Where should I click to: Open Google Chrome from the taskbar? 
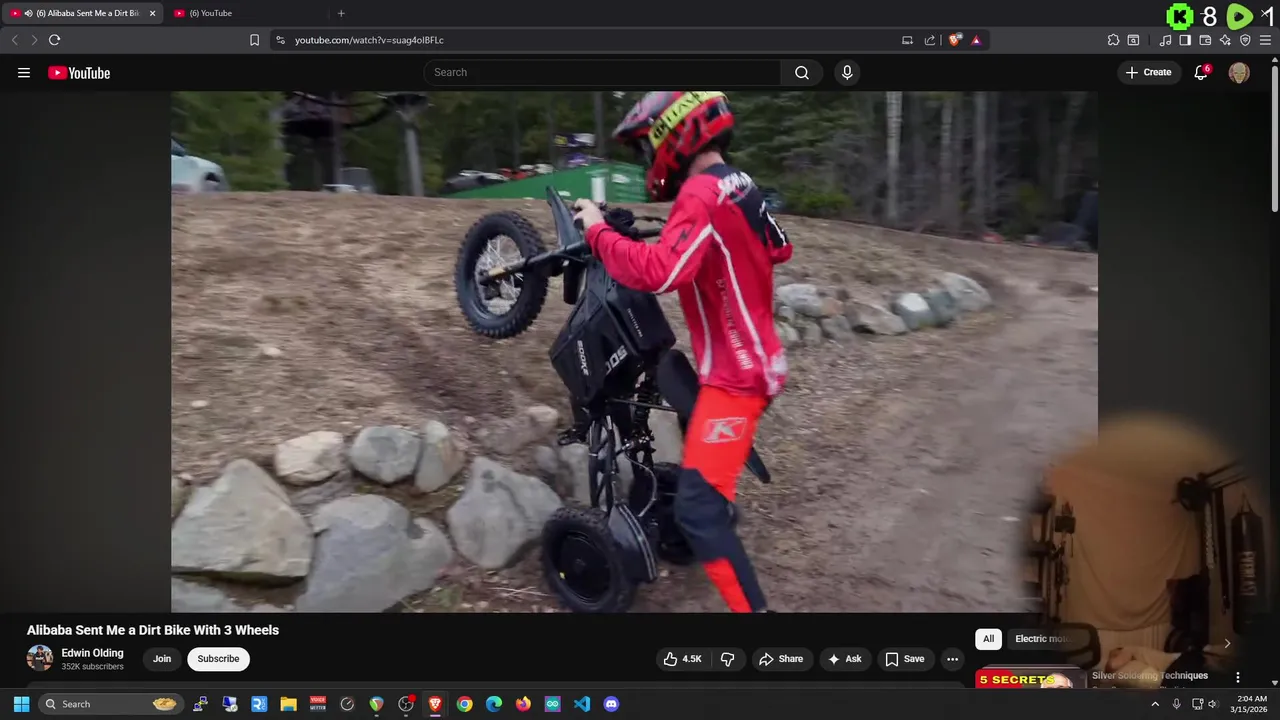[x=464, y=704]
